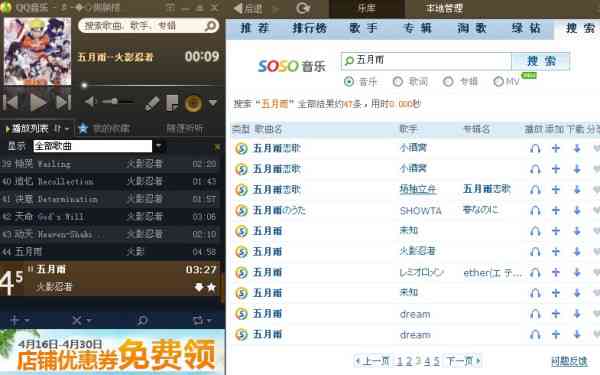Click the SOSO search input field
This screenshot has height=375, width=600.
426,61
